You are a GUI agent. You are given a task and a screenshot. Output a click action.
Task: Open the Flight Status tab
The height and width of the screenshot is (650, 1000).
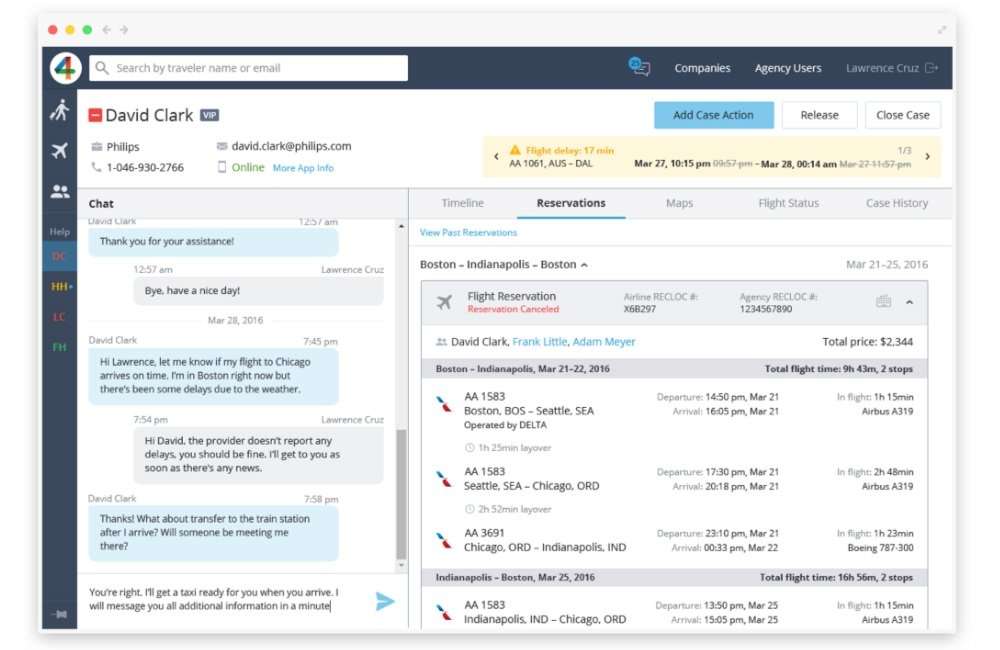(x=788, y=203)
